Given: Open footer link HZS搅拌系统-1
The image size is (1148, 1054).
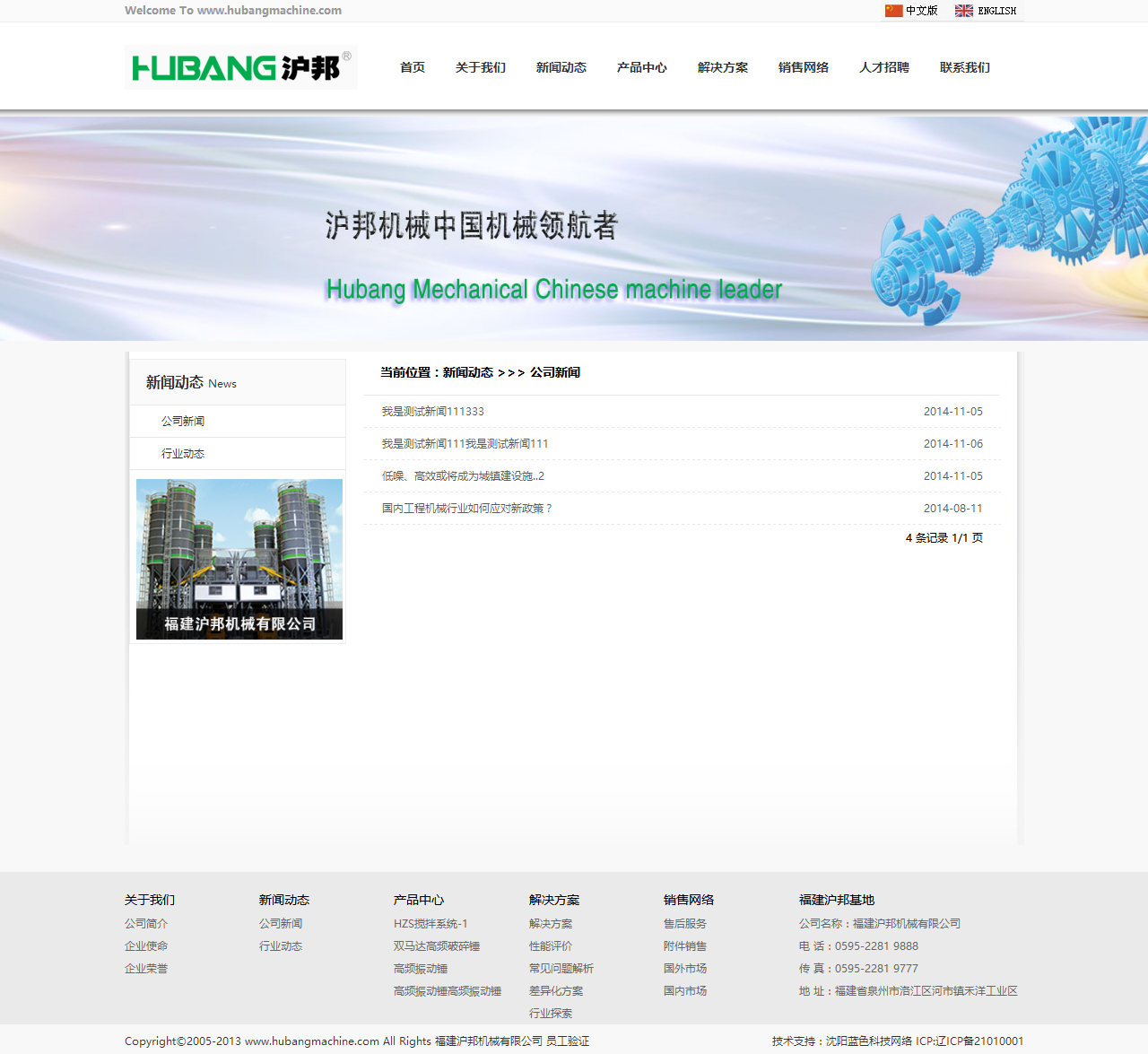Looking at the screenshot, I should 430,924.
